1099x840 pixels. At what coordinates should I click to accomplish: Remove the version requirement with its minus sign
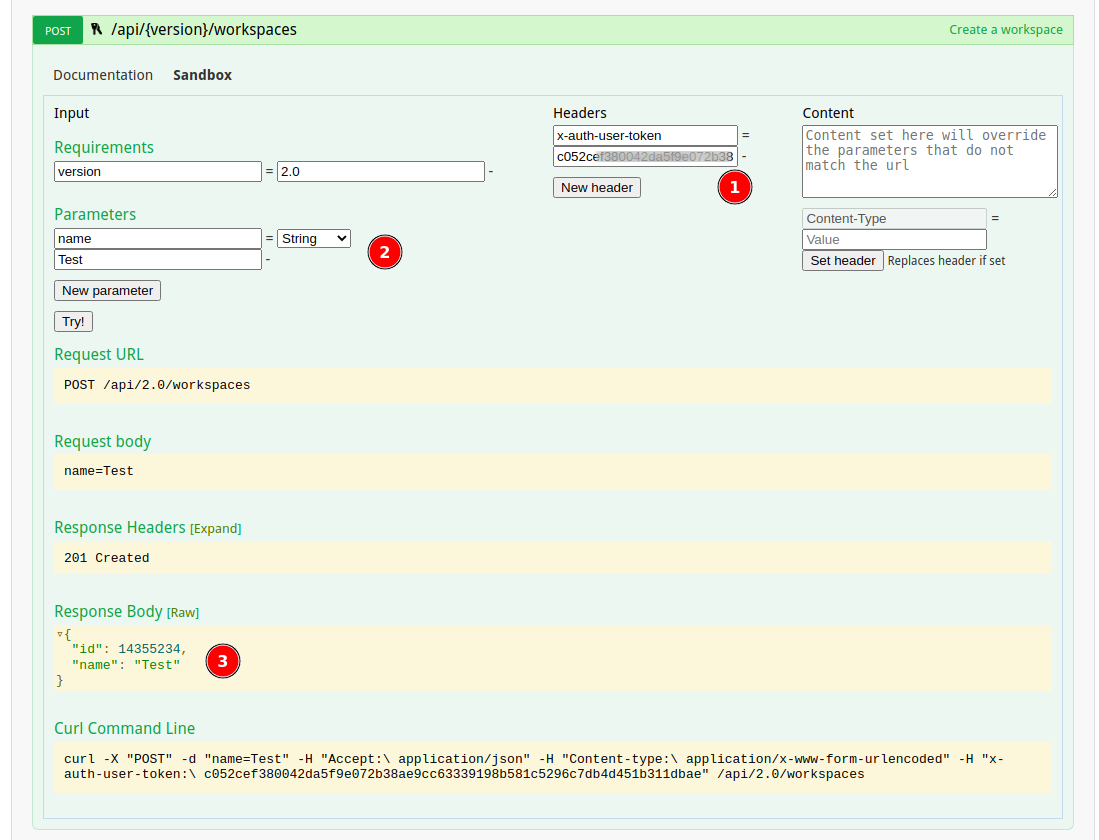pyautogui.click(x=491, y=172)
